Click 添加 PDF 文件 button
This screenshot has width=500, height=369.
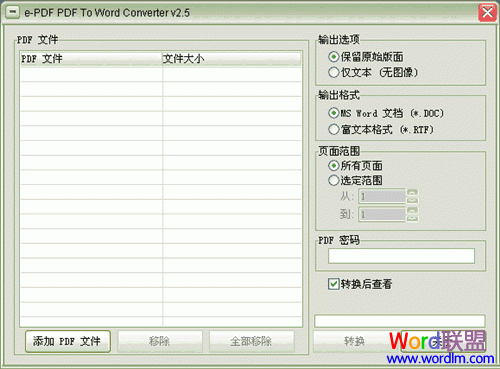[x=68, y=341]
